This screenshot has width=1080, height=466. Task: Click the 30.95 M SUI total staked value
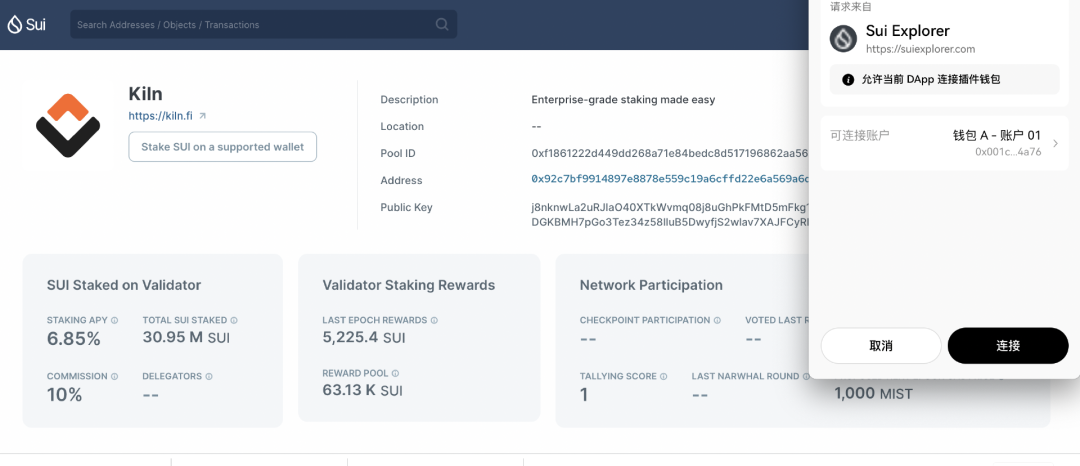(186, 338)
